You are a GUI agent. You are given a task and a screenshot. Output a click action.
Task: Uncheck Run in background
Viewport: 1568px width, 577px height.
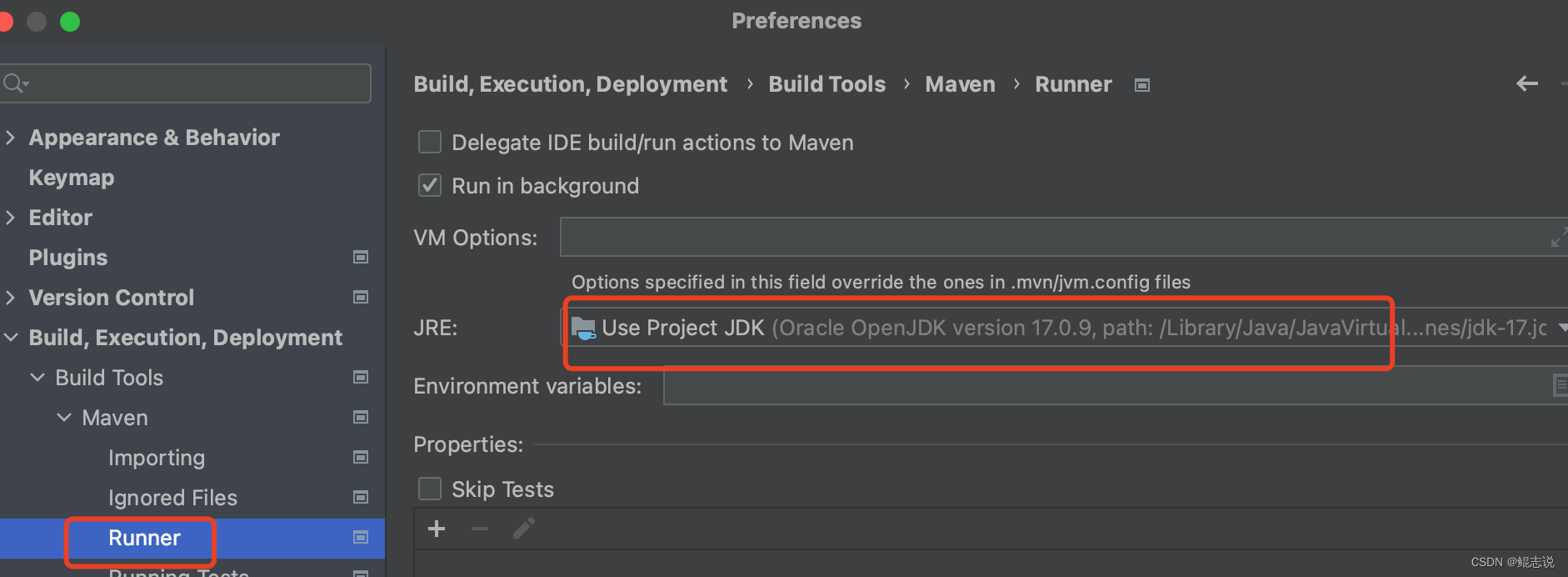[x=430, y=185]
